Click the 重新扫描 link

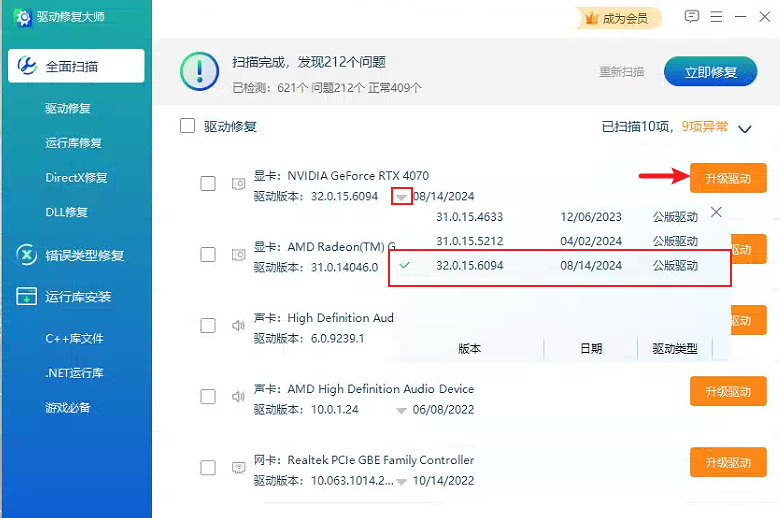622,72
